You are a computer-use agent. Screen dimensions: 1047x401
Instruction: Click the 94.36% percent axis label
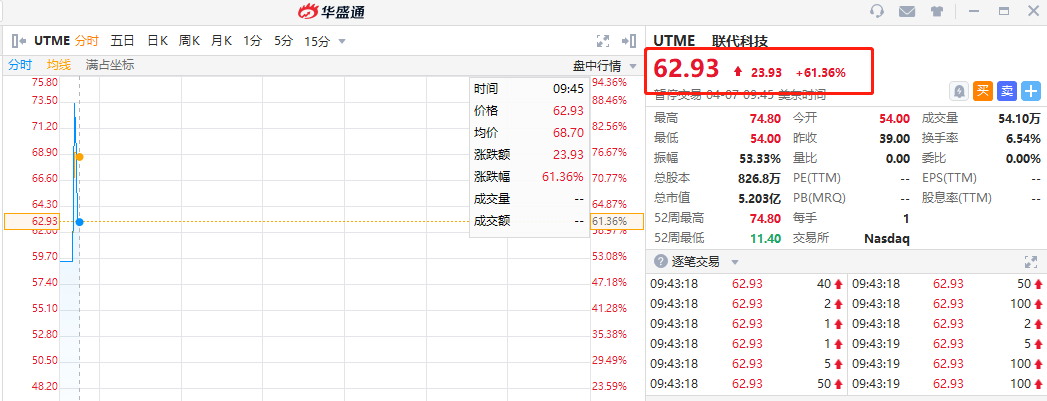tap(610, 82)
